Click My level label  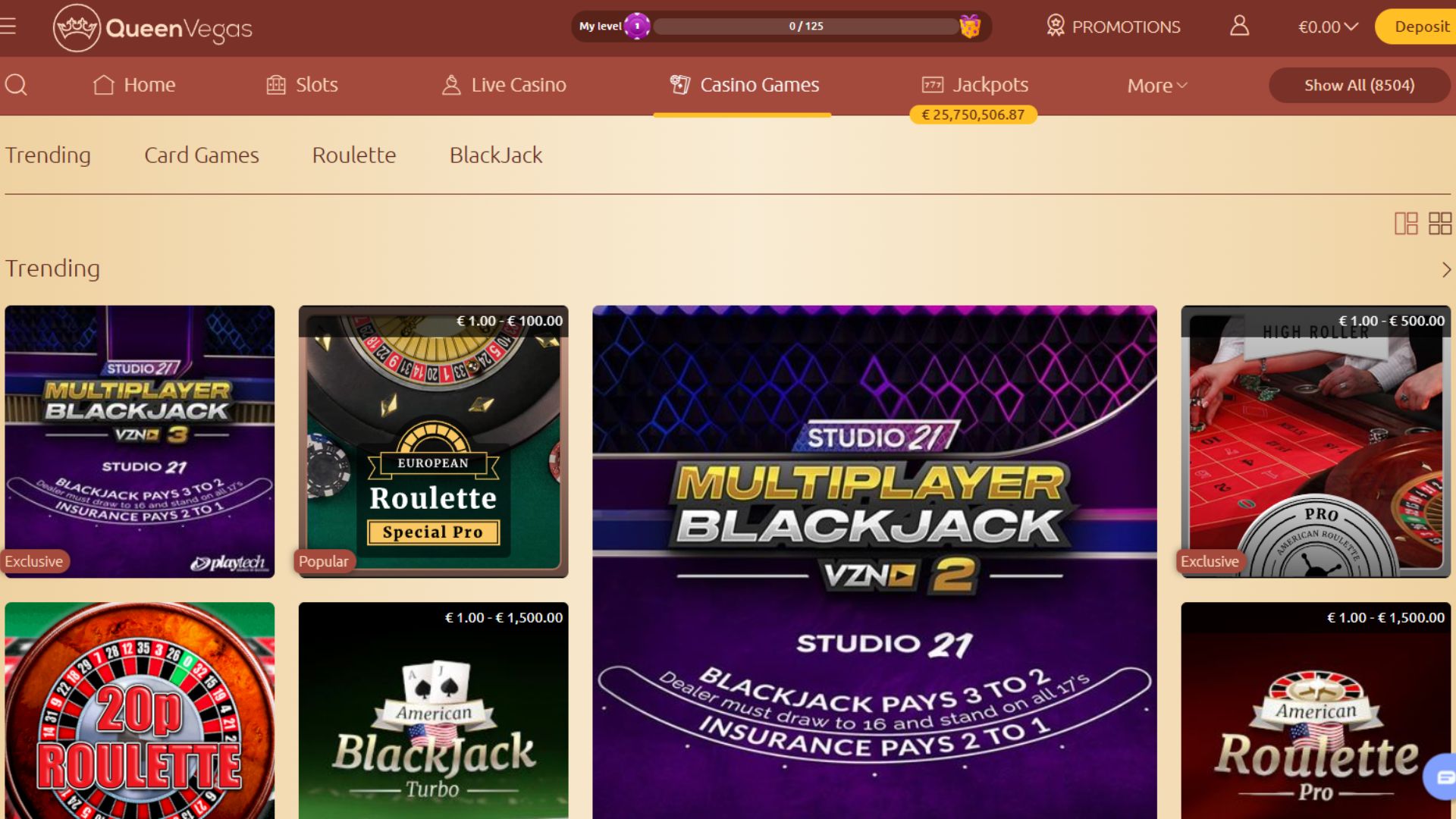[x=600, y=26]
